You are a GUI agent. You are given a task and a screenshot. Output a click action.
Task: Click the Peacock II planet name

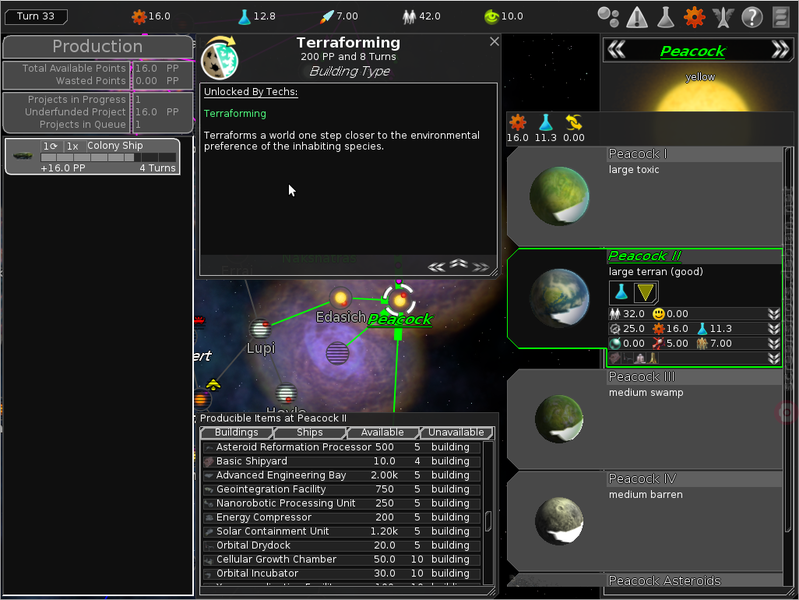645,256
